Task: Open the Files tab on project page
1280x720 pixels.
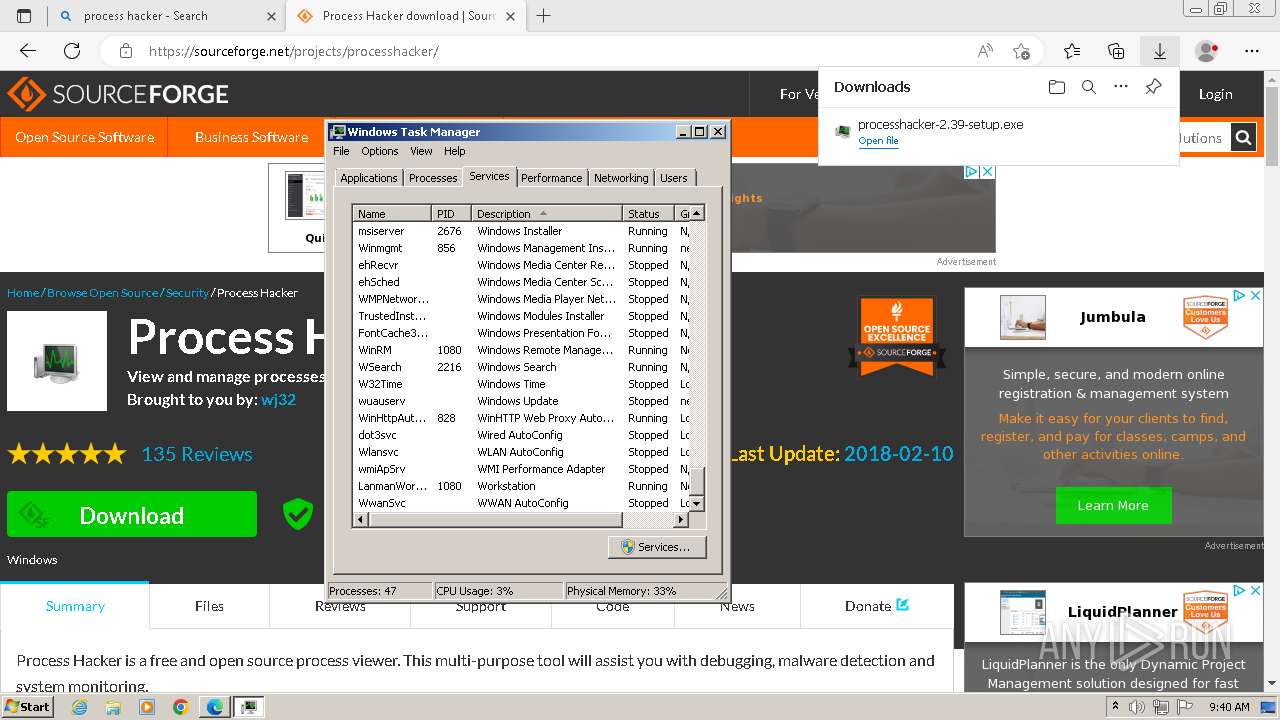Action: click(x=209, y=606)
